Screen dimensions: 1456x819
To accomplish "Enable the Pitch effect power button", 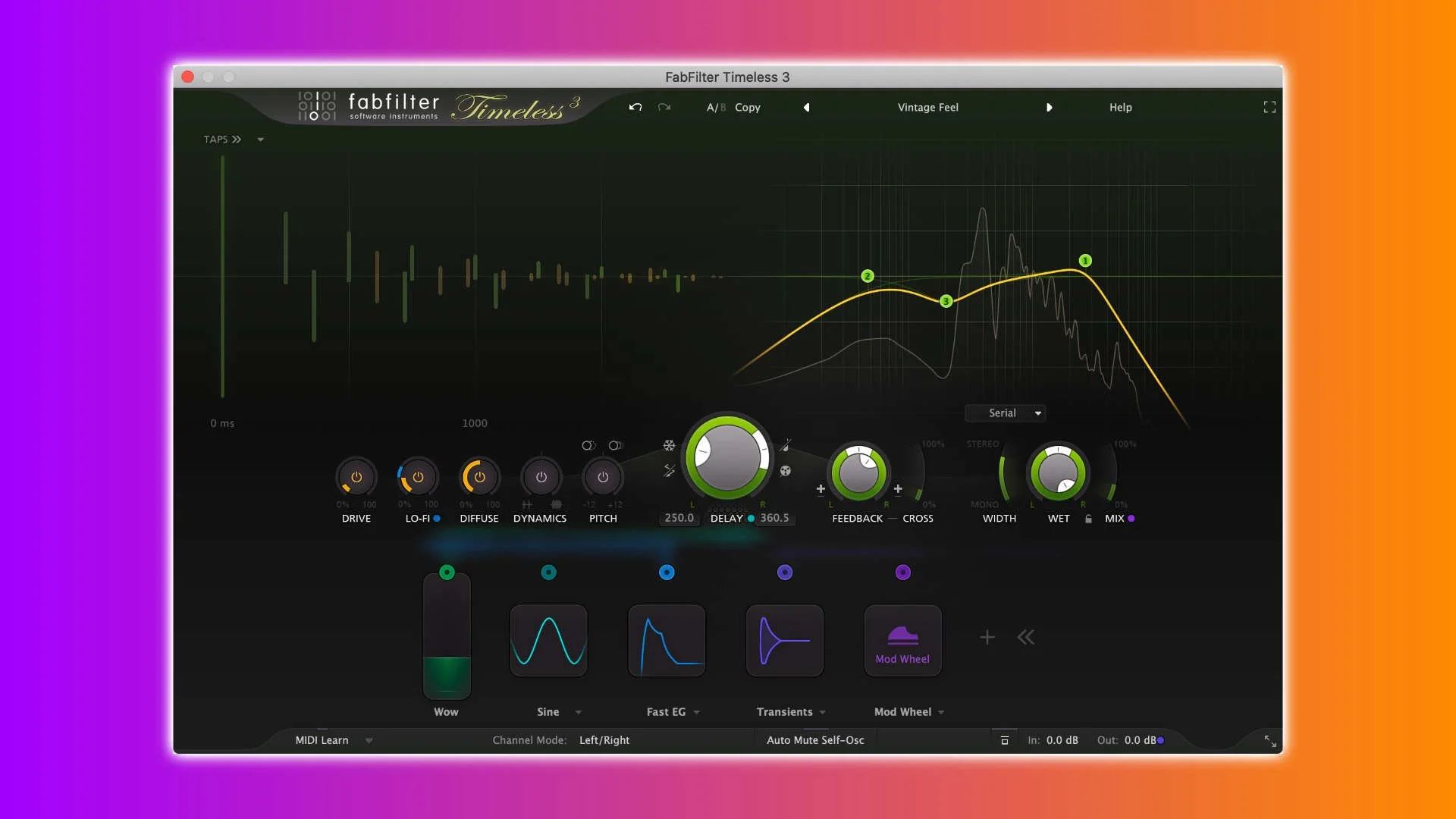I will 603,477.
